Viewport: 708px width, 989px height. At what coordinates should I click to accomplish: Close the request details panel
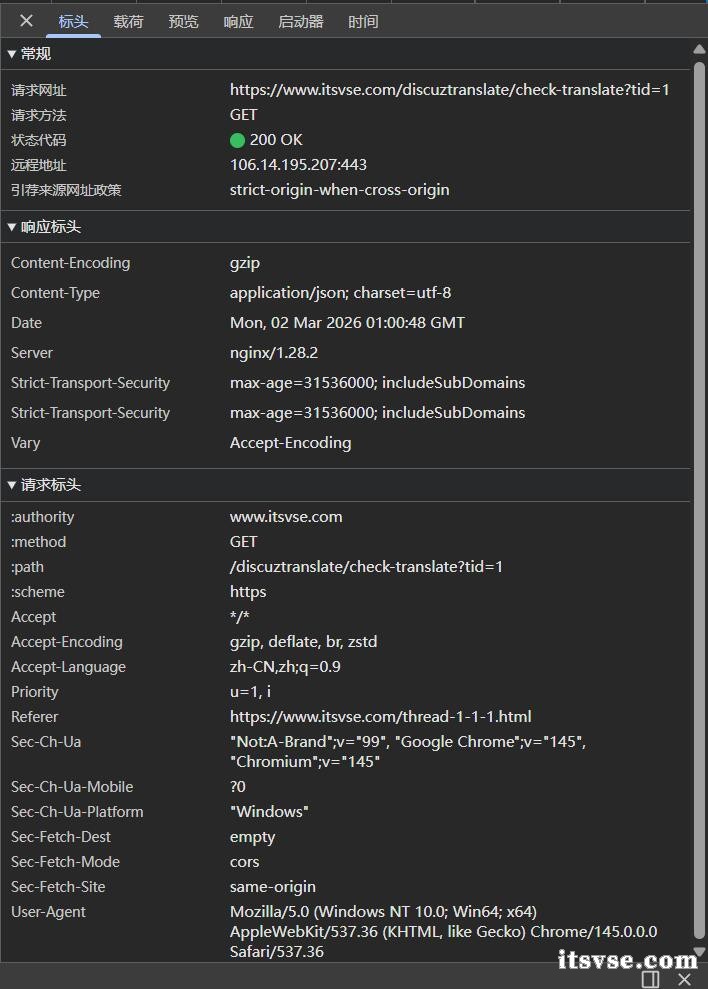tap(27, 21)
